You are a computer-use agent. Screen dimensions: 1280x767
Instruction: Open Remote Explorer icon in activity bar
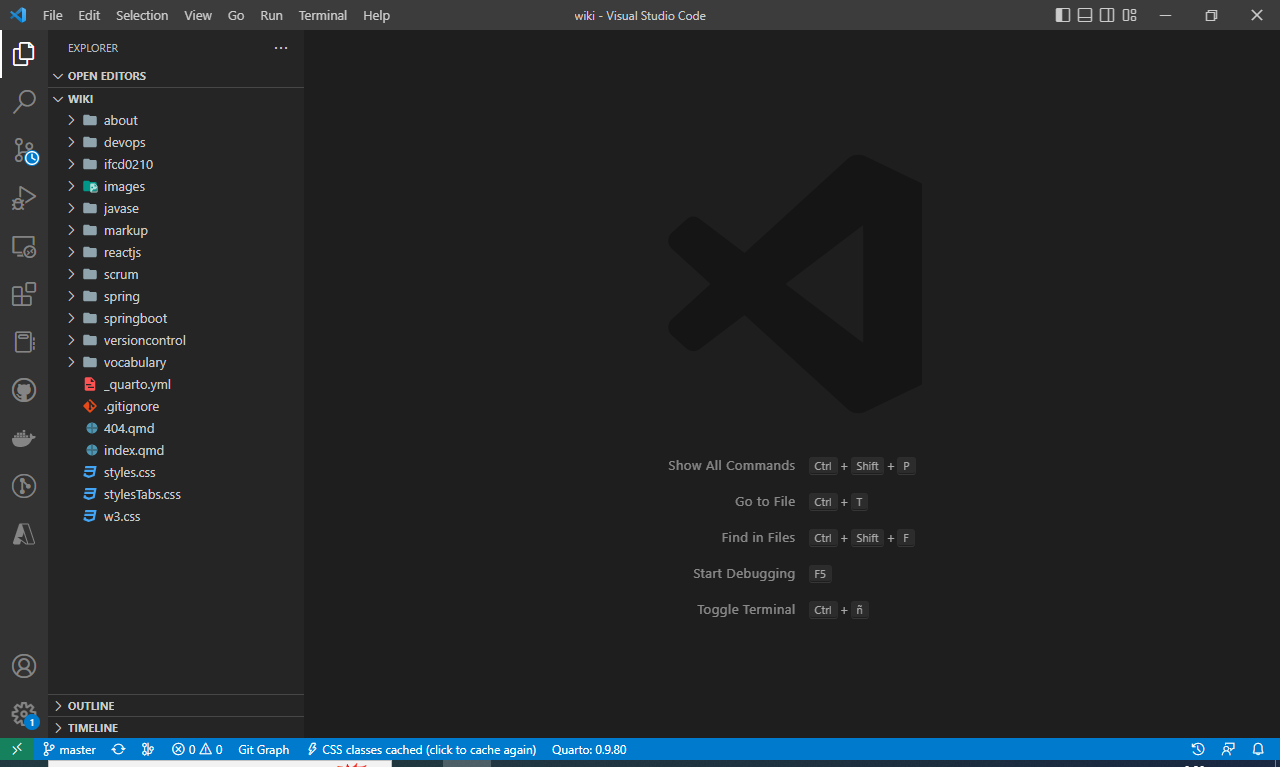point(24,246)
